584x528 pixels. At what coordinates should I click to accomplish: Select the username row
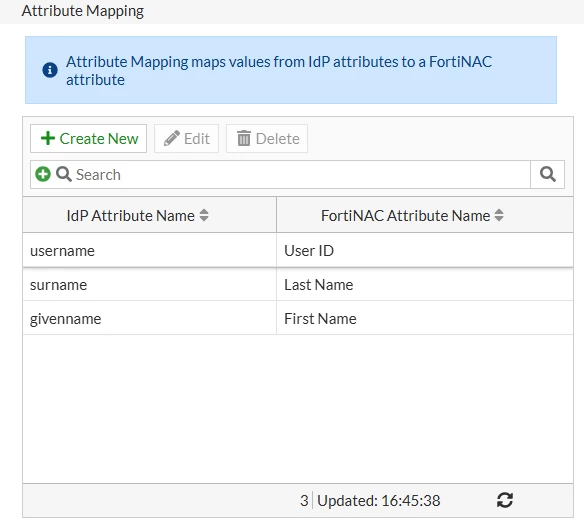[x=298, y=250]
